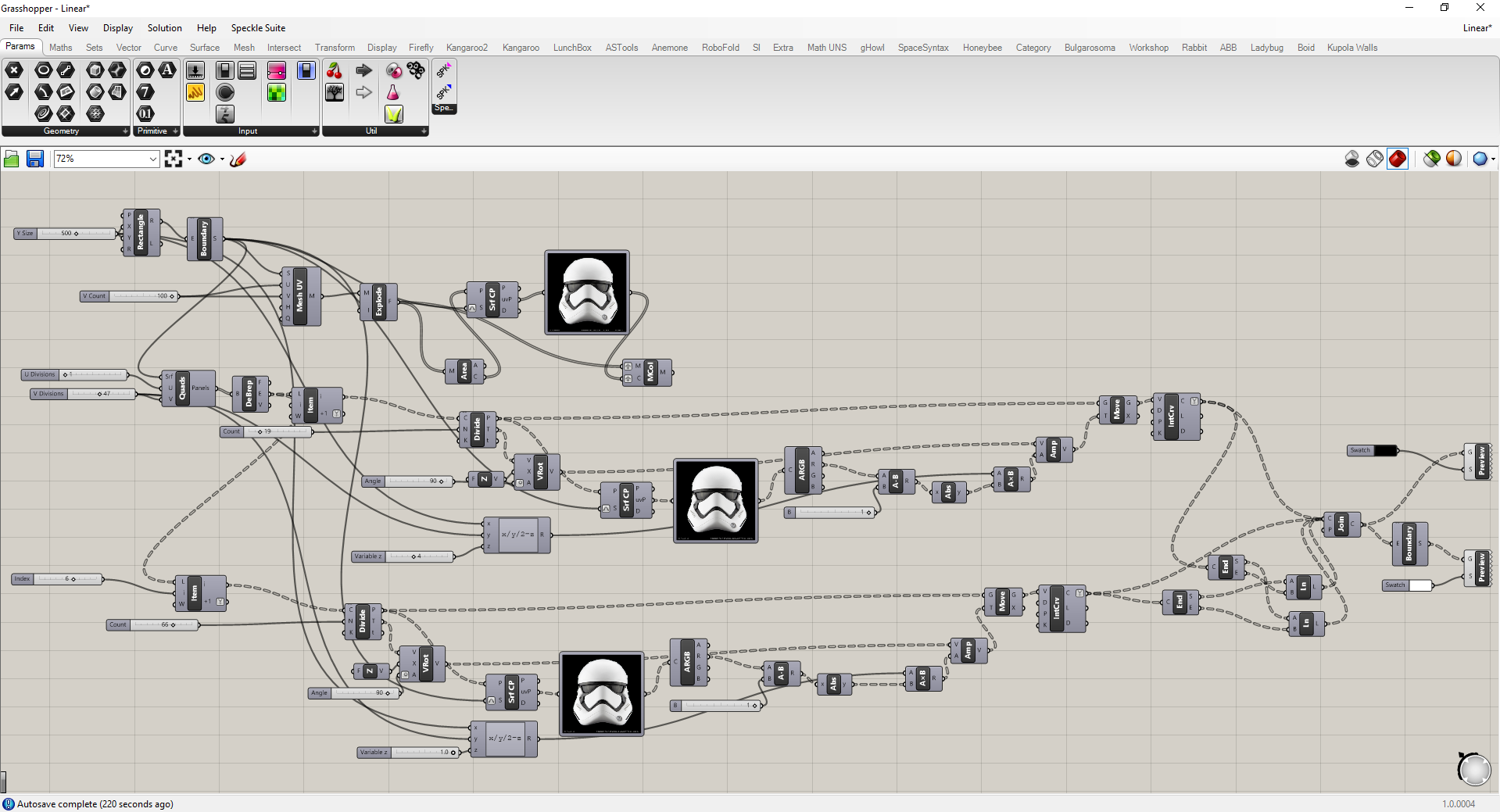1500x812 pixels.
Task: Select the Line parameter icon
Action: click(66, 70)
